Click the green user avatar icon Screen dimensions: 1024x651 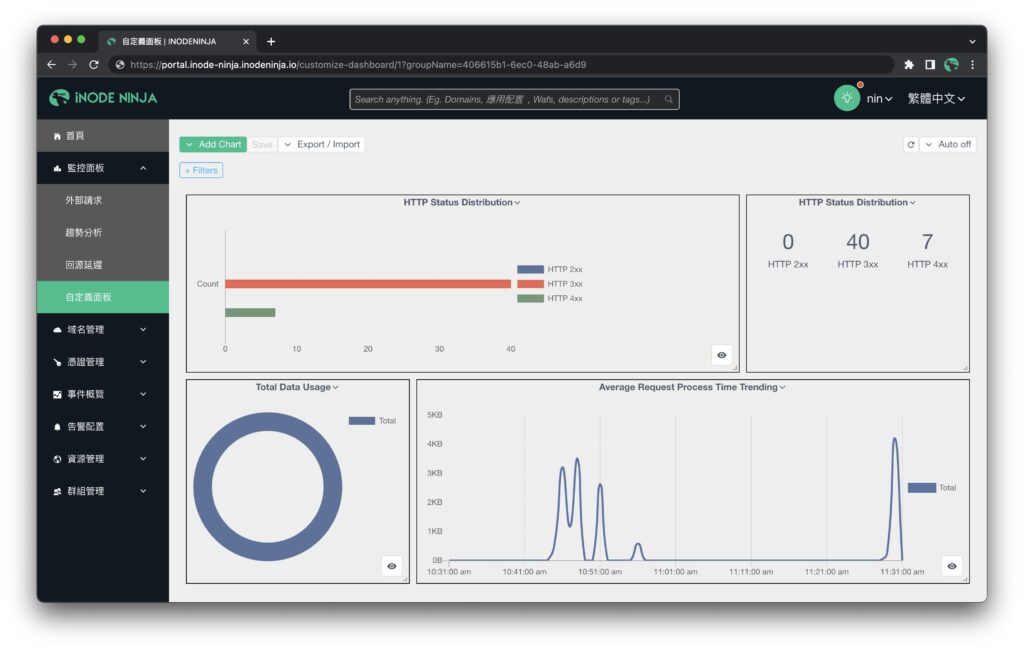846,99
